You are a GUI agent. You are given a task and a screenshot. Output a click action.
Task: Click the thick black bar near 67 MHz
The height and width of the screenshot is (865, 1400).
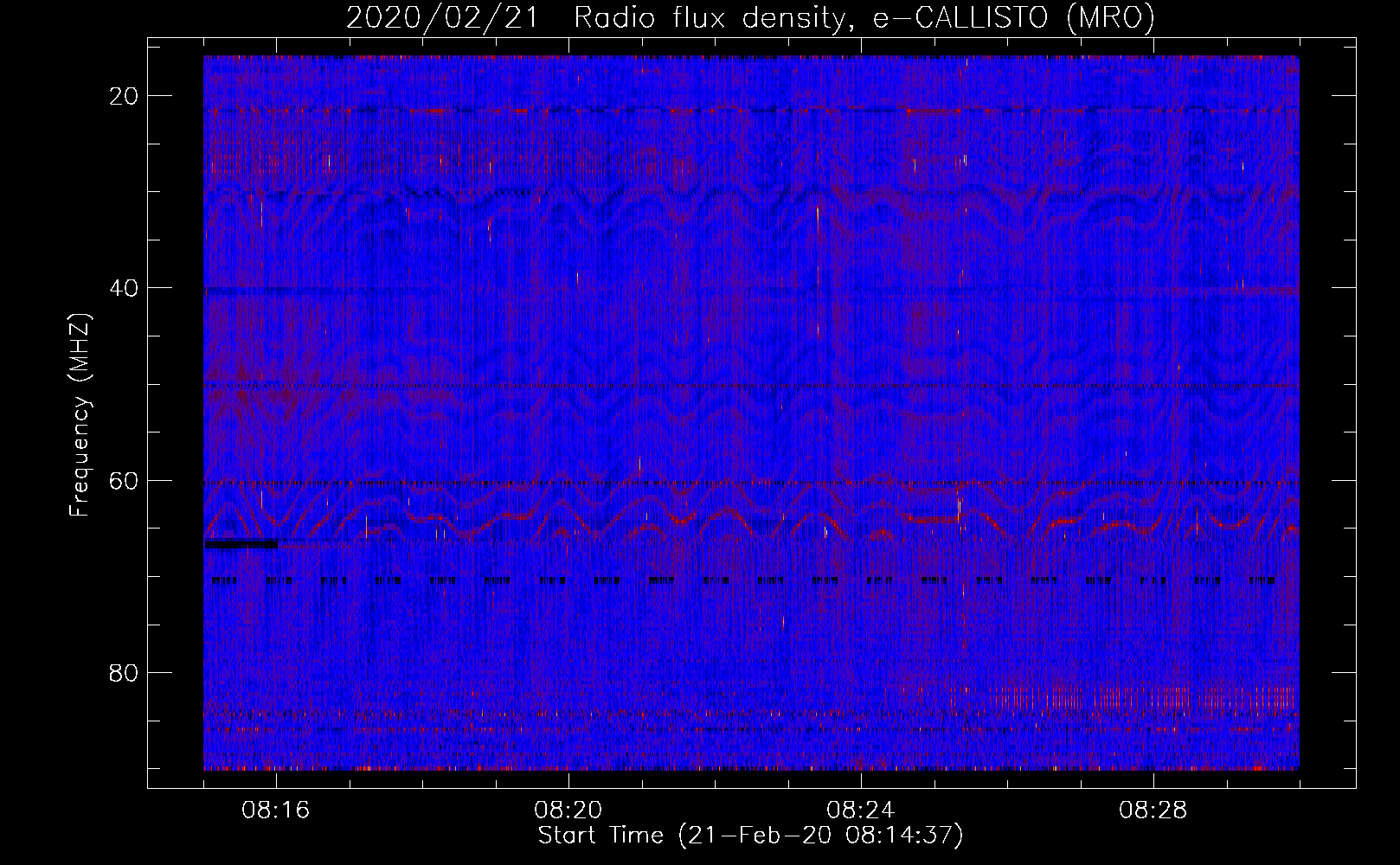tap(241, 544)
